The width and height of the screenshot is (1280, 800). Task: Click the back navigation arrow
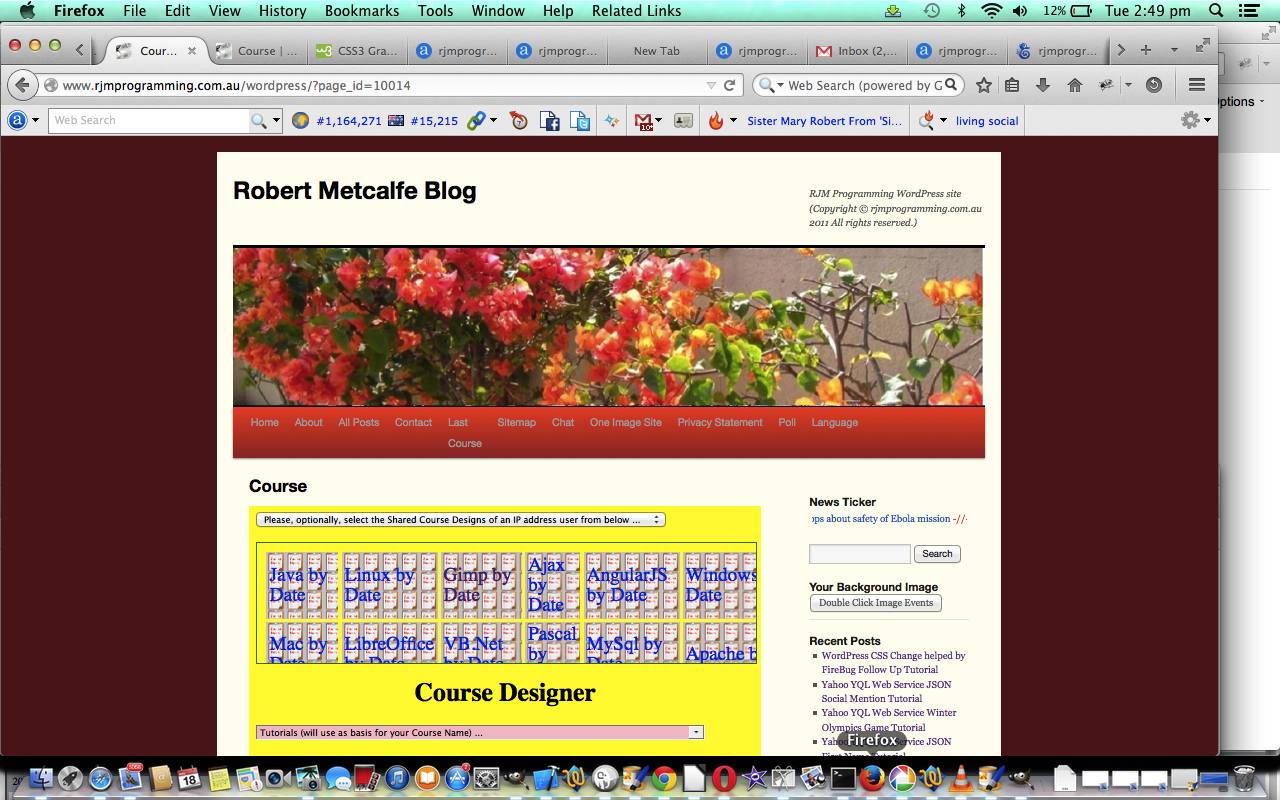tap(23, 85)
